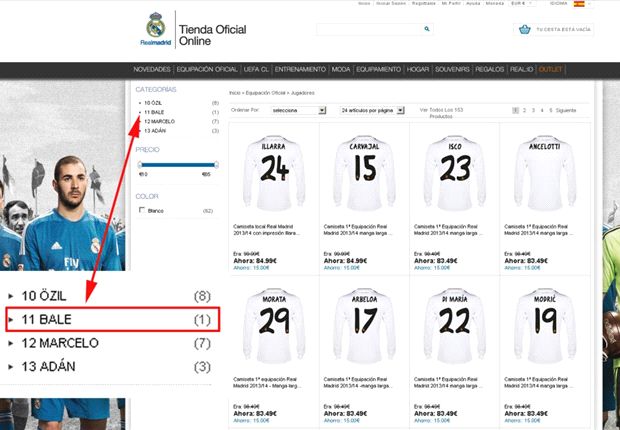This screenshot has width=620, height=430.
Task: Open the Entrenamiento menu
Action: click(x=300, y=69)
